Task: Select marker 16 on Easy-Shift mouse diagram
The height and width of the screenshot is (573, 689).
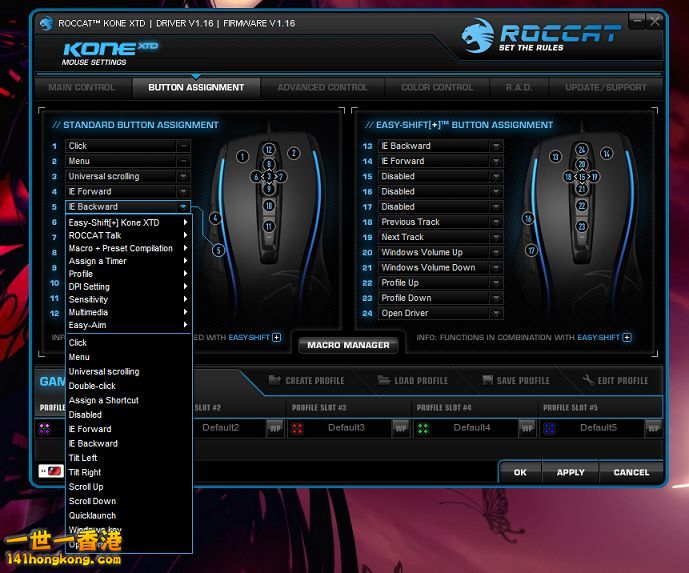Action: 528,218
